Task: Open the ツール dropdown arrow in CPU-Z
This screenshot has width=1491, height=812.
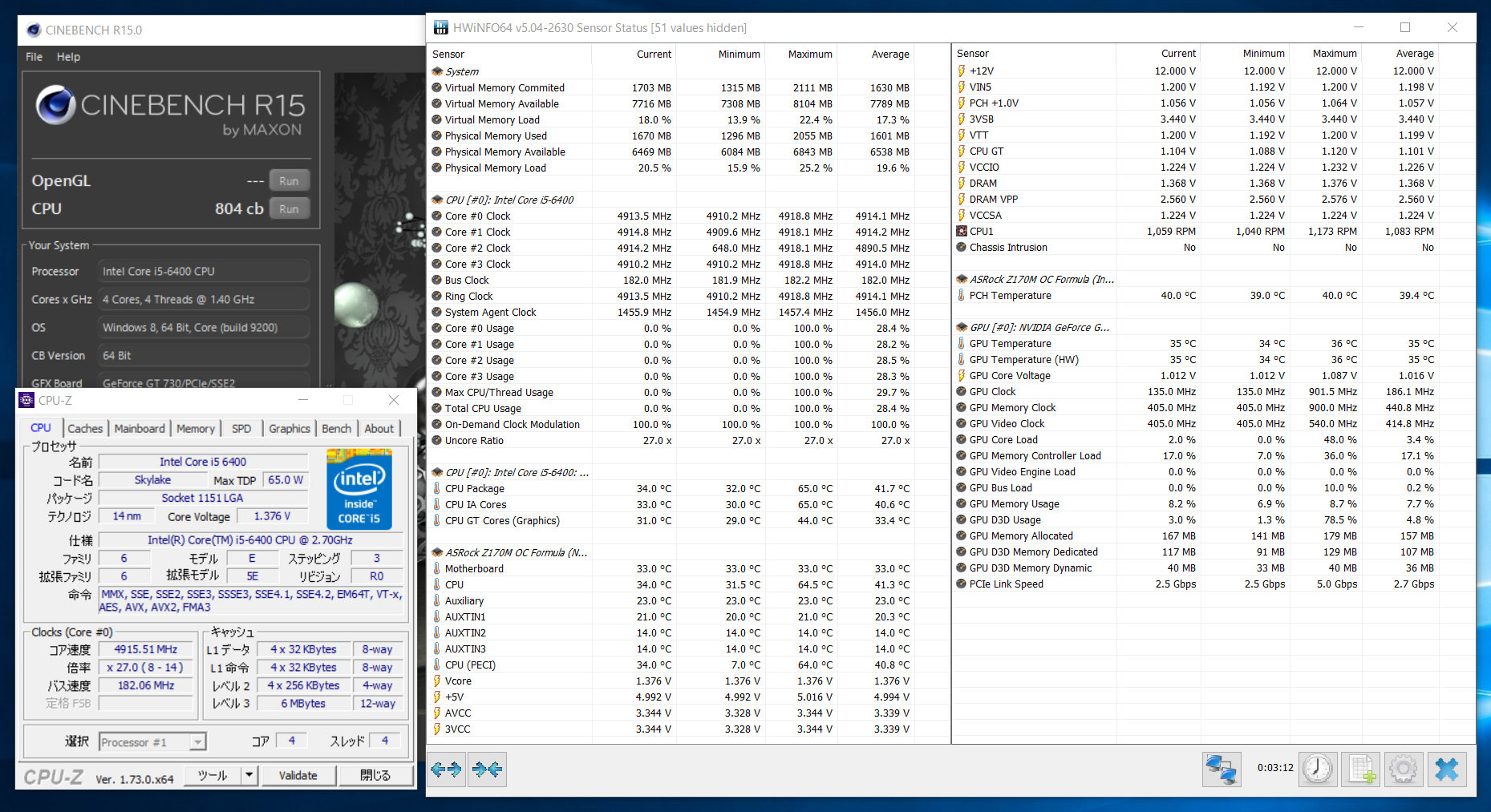Action: [x=249, y=775]
